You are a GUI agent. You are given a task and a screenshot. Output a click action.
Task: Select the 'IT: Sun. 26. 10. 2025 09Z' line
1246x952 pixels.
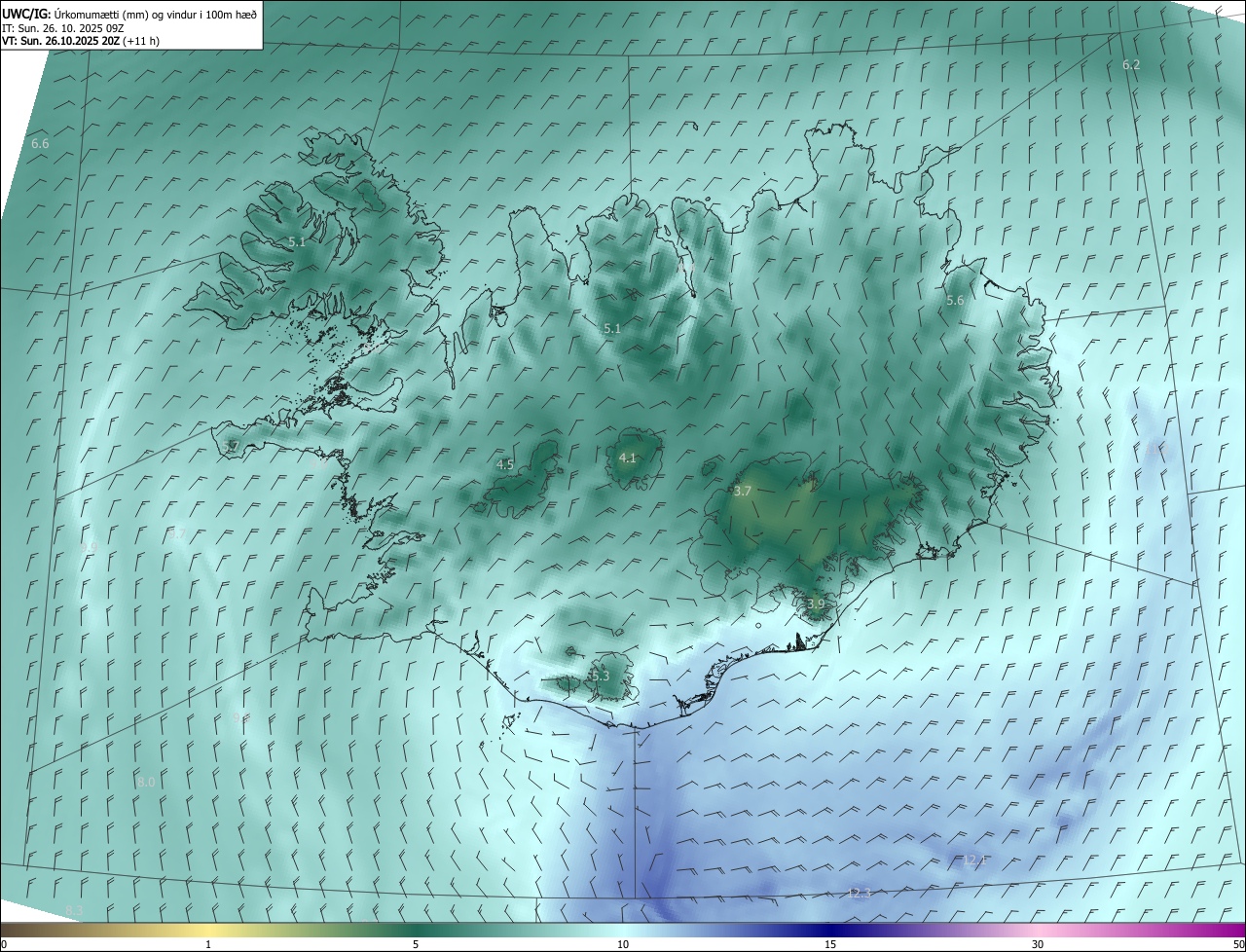click(x=62, y=28)
